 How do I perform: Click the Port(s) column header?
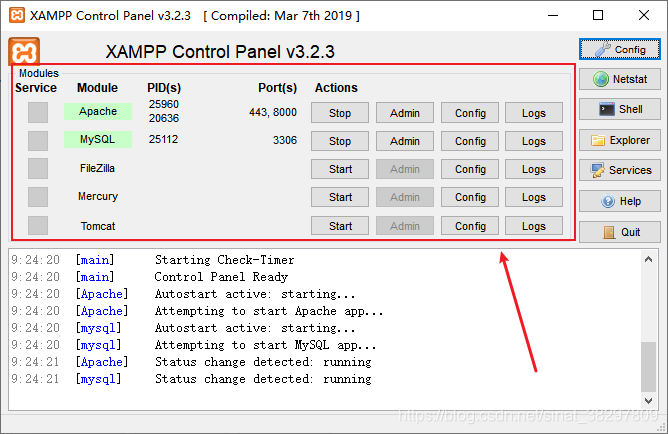pos(277,88)
